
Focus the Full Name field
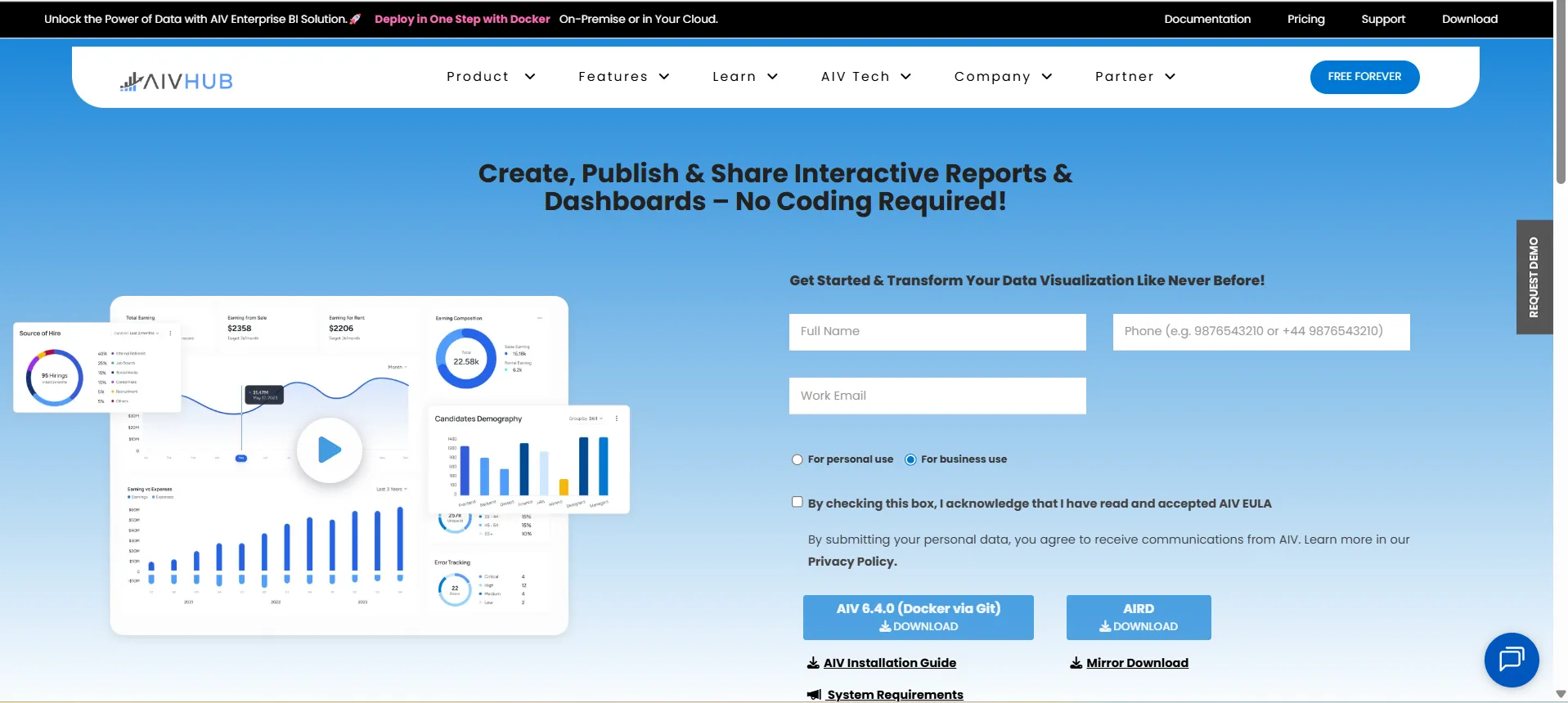937,332
